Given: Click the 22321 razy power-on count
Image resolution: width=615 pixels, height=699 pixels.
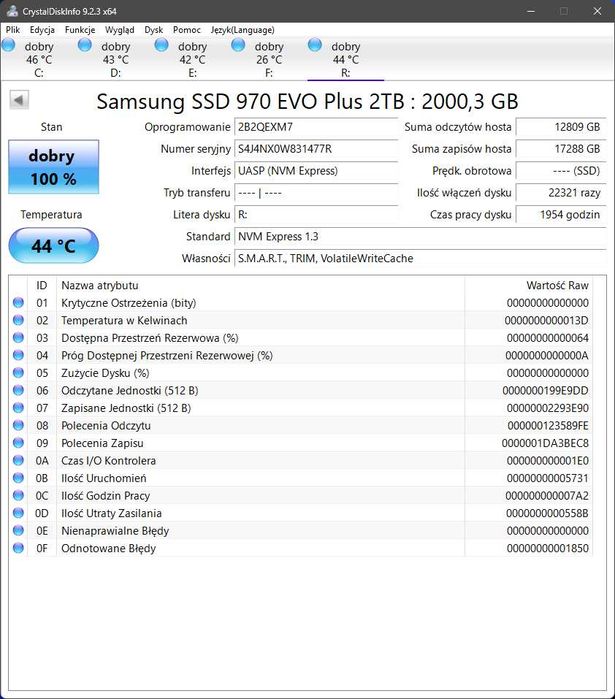Looking at the screenshot, I should (x=561, y=193).
